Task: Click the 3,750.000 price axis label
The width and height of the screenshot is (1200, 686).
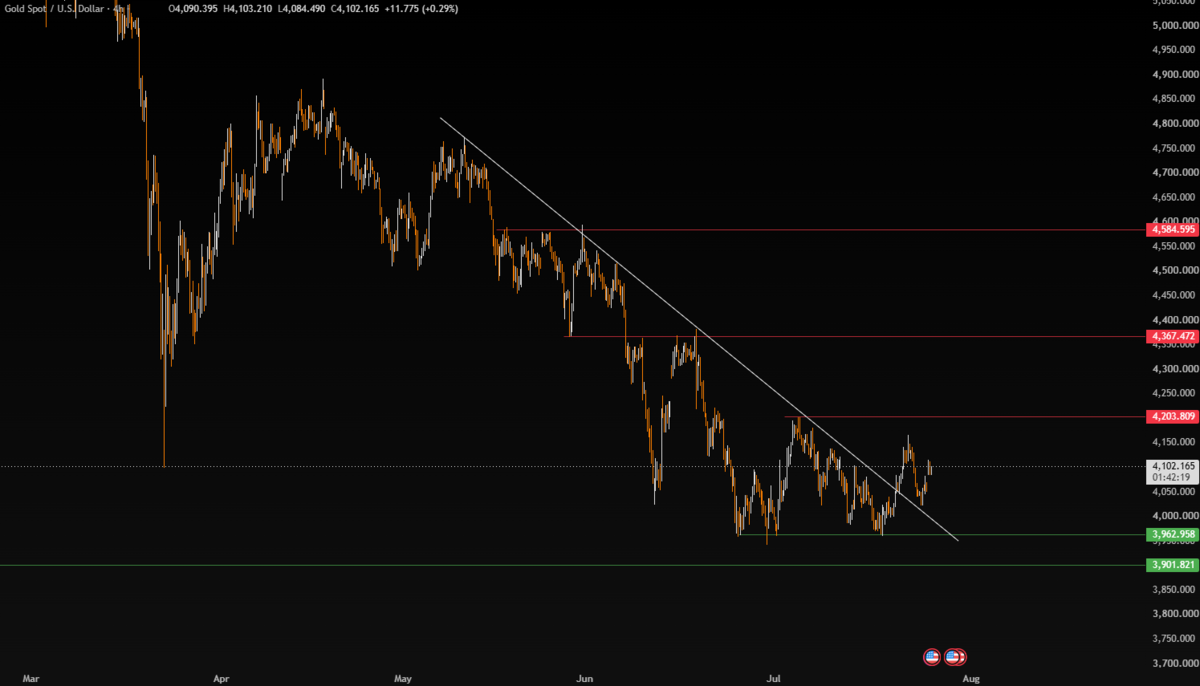Action: tap(1174, 638)
